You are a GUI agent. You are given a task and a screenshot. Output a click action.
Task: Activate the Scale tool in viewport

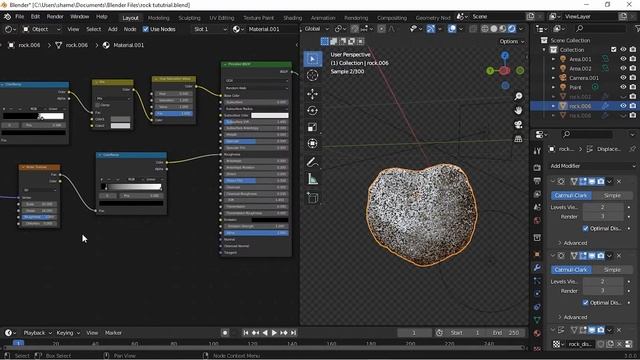(312, 127)
